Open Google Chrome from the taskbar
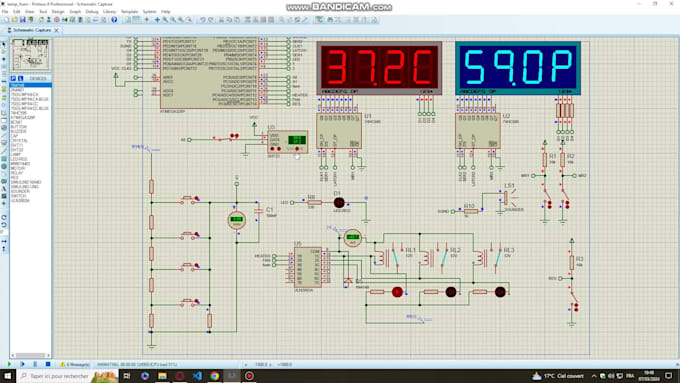The height and width of the screenshot is (383, 680). click(x=215, y=376)
